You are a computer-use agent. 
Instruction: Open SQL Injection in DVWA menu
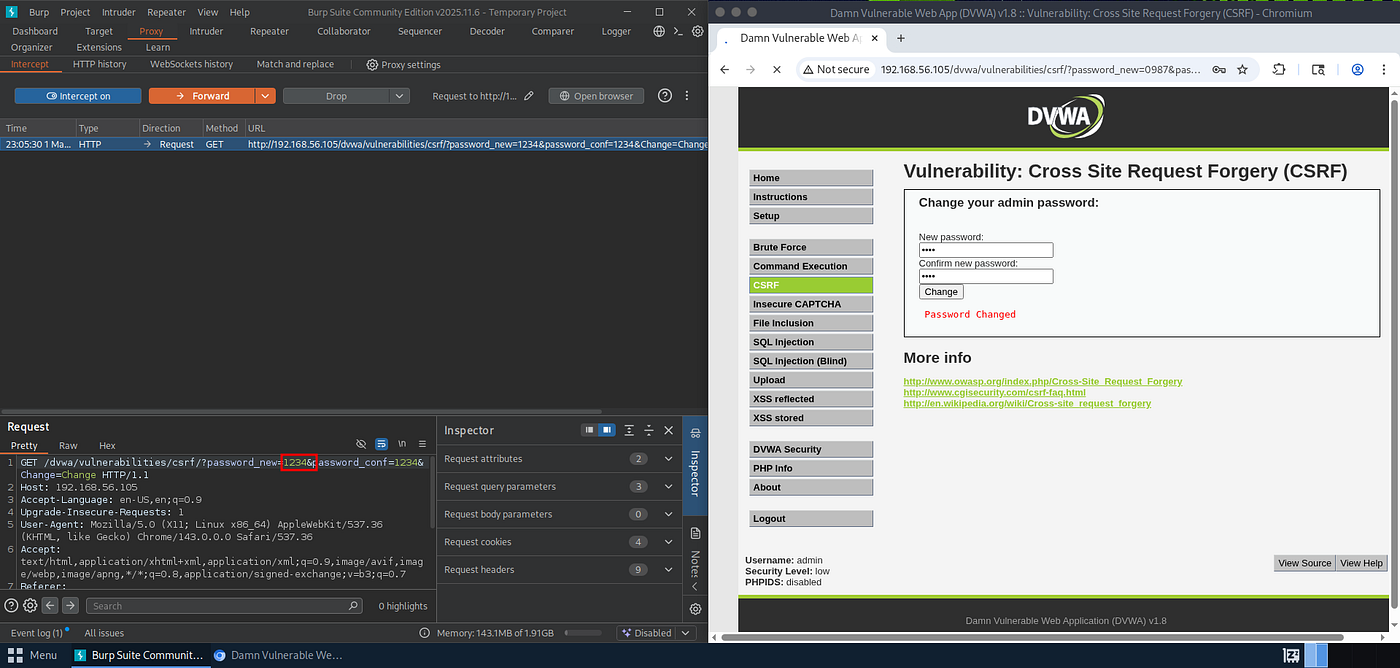pyautogui.click(x=811, y=342)
